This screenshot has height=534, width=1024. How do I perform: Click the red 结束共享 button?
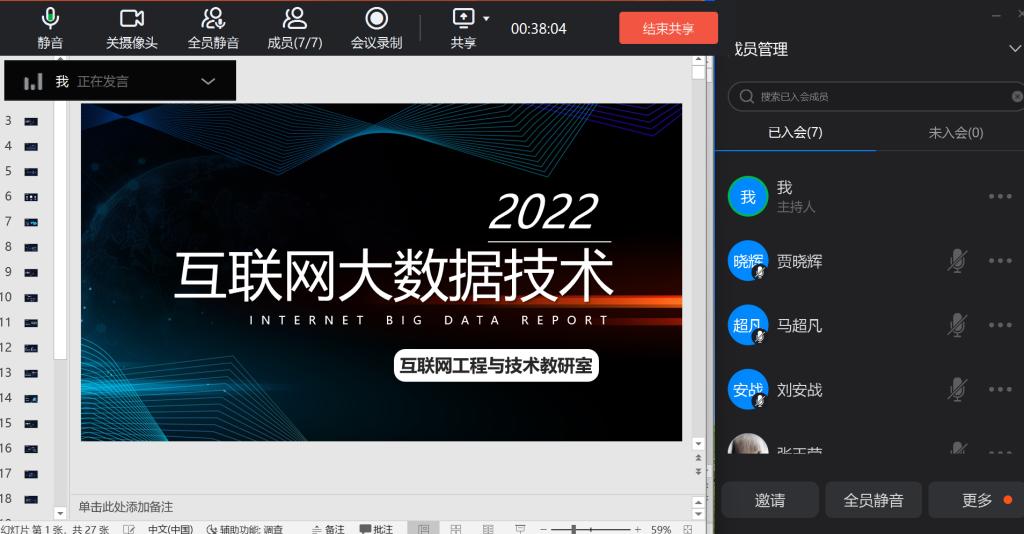668,28
